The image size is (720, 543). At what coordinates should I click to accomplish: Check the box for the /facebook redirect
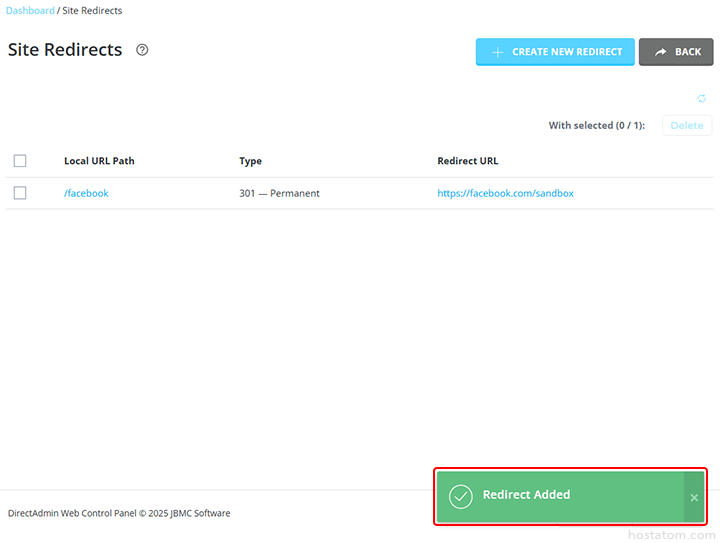[20, 193]
